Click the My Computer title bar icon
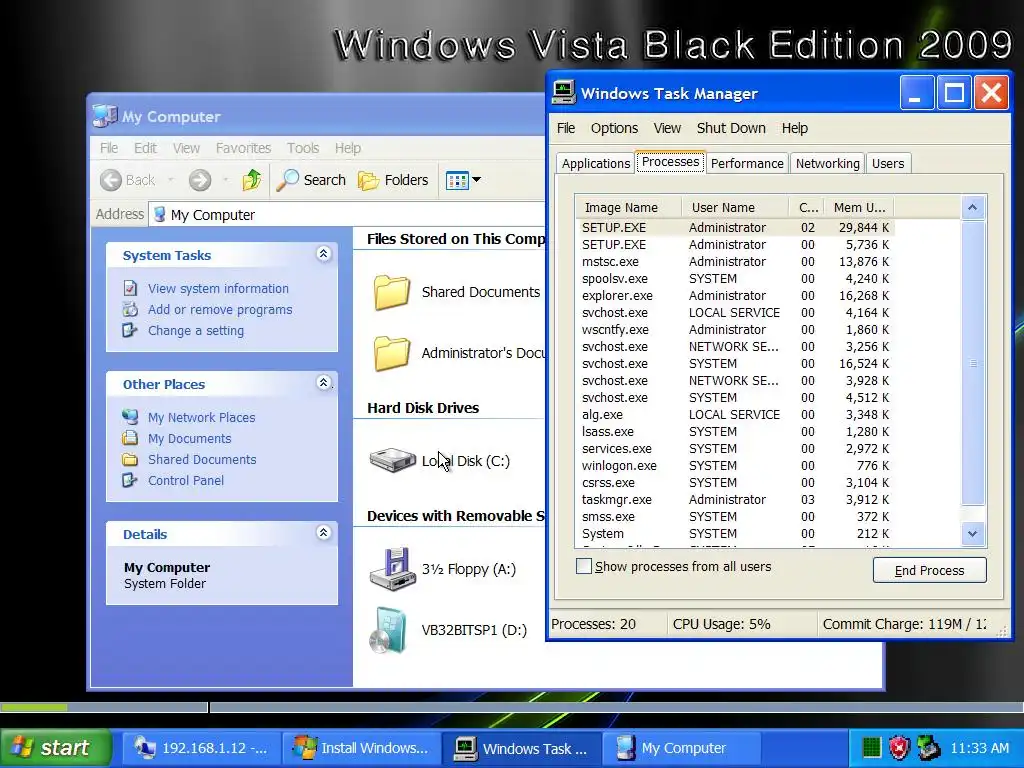The height and width of the screenshot is (768, 1024). 104,116
